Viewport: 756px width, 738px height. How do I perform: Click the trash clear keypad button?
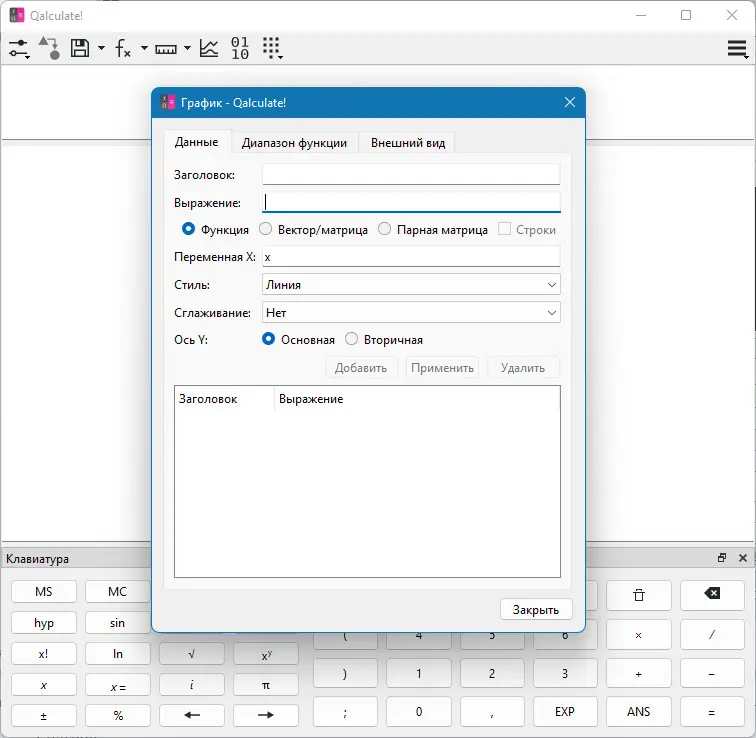click(x=638, y=595)
